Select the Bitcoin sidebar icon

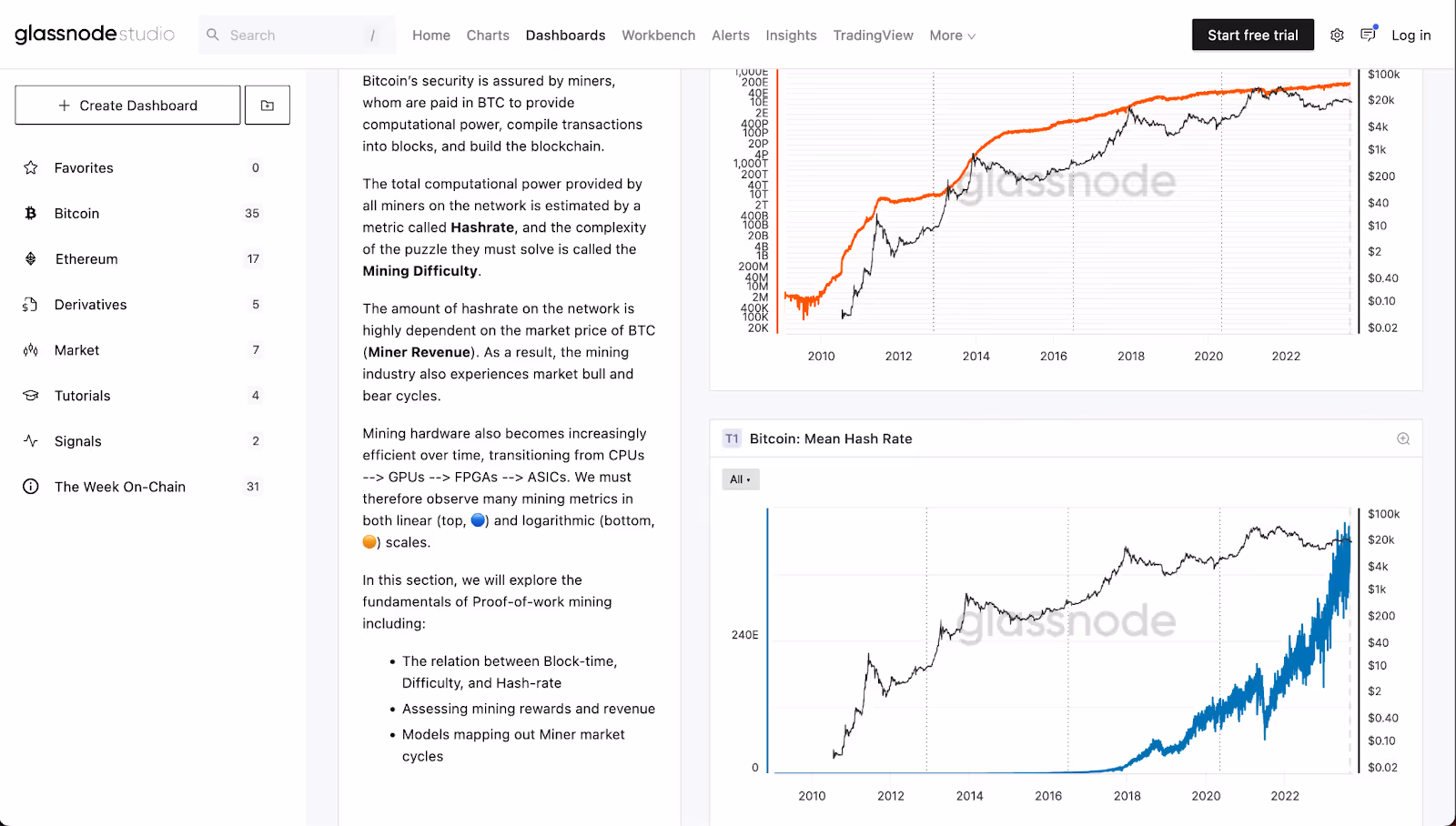point(30,213)
